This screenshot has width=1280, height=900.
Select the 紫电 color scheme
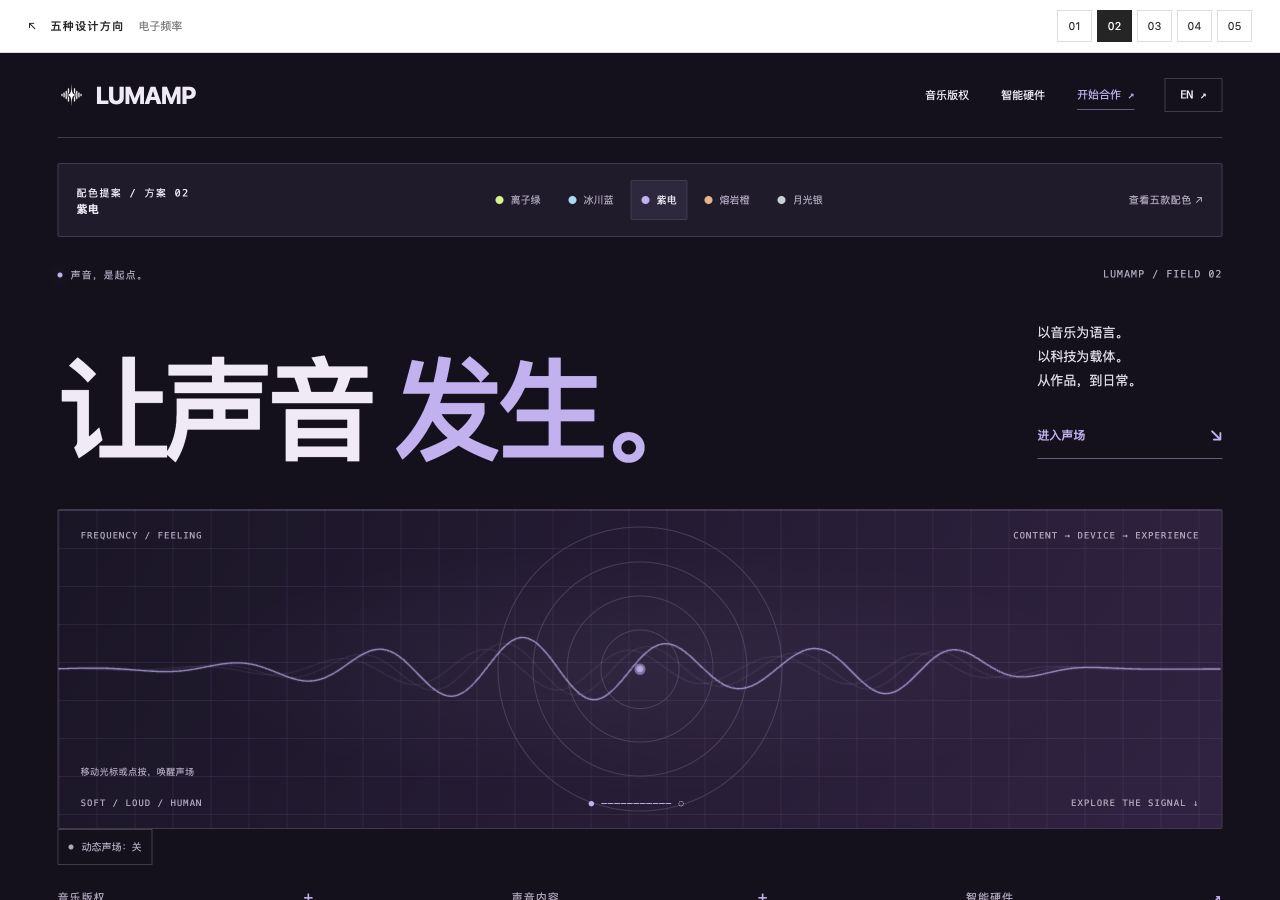pyautogui.click(x=659, y=200)
